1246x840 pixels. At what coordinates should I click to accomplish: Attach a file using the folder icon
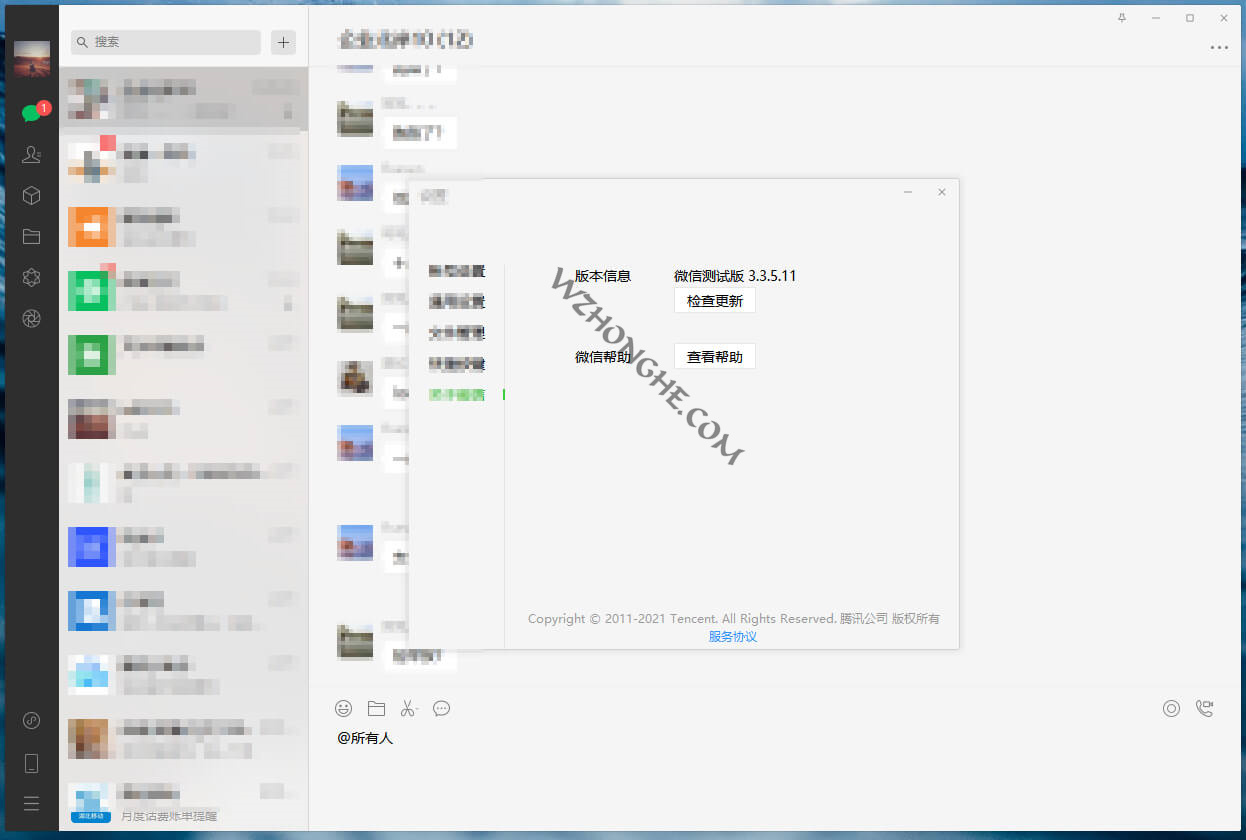point(376,708)
